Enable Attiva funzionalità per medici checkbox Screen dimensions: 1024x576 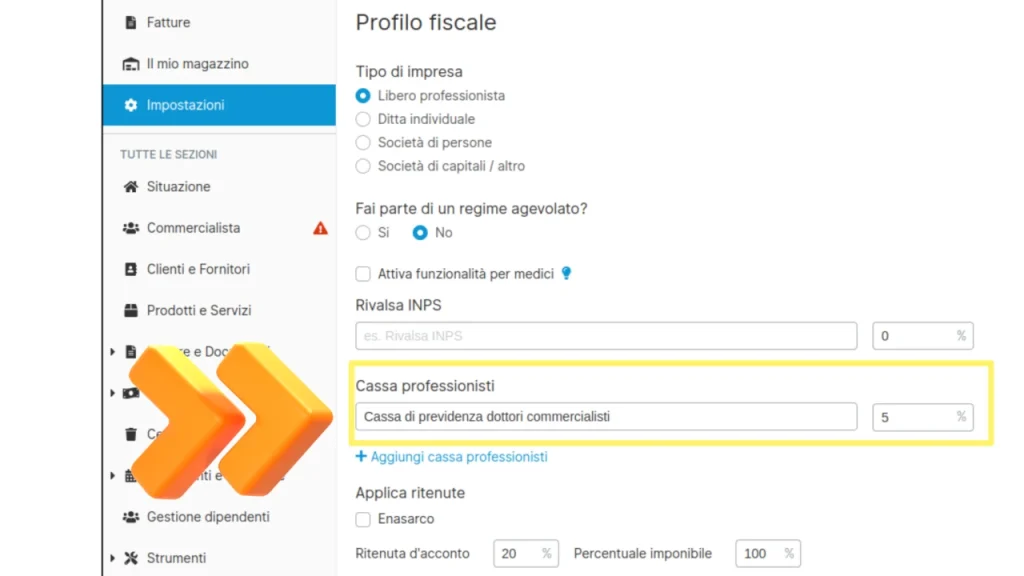[x=362, y=274]
